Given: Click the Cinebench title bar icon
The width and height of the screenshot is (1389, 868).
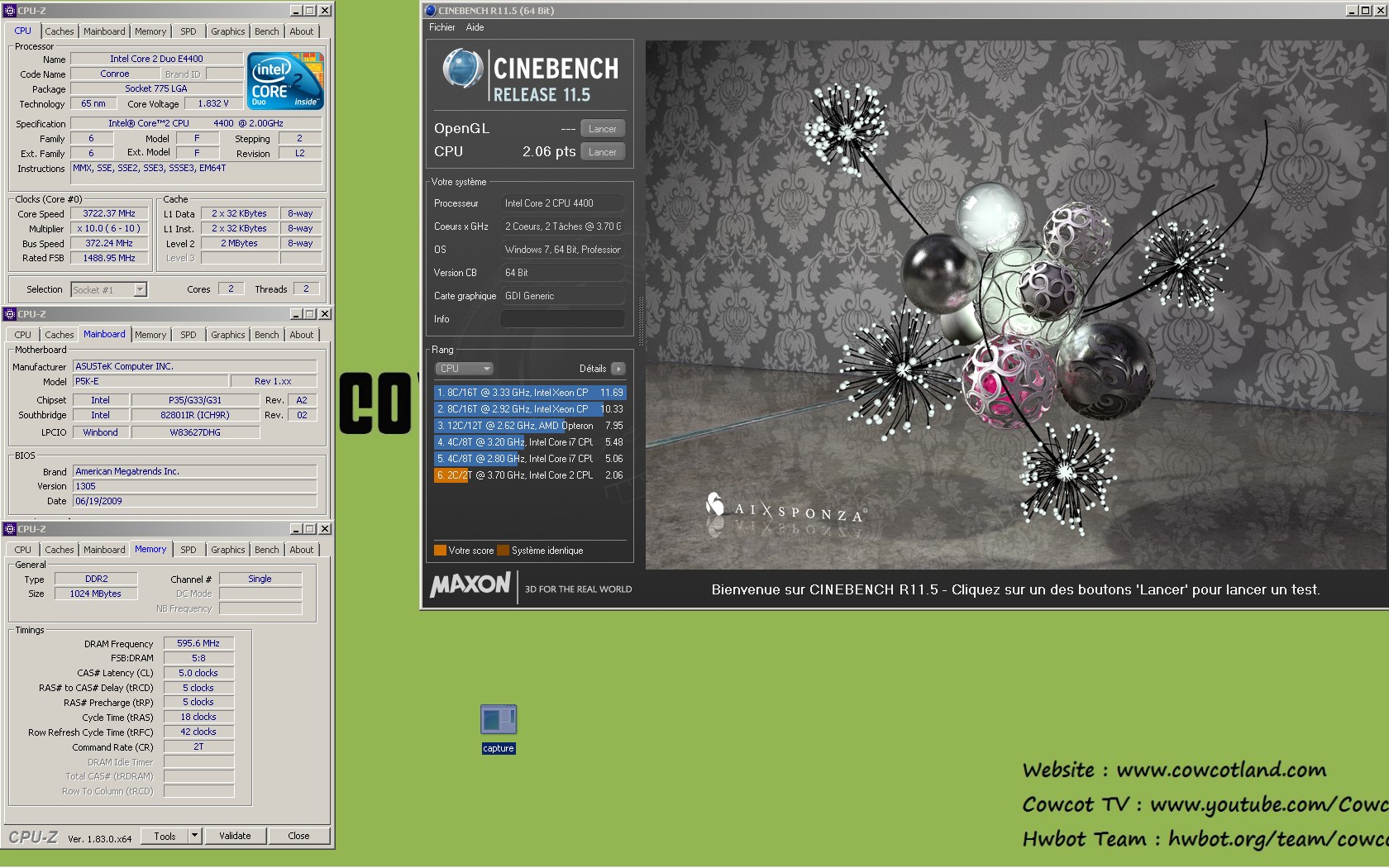Looking at the screenshot, I should (x=430, y=11).
